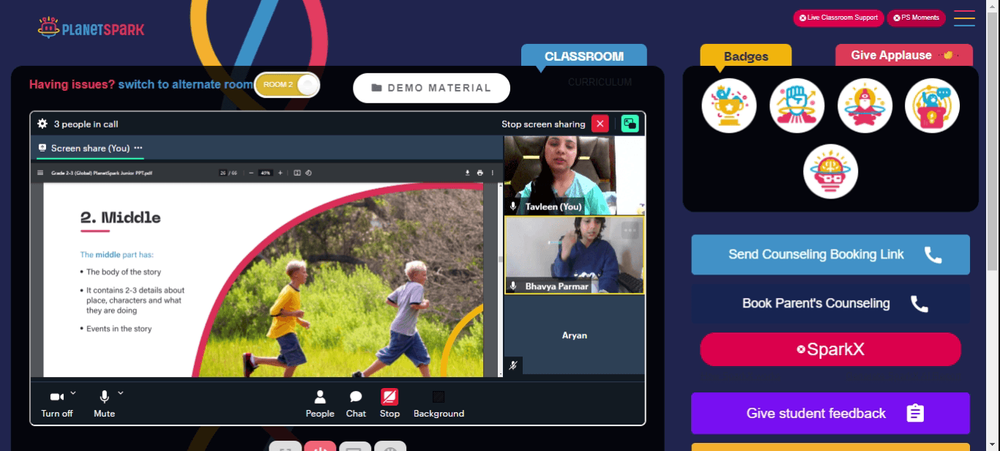Click Give student feedback

click(x=830, y=413)
